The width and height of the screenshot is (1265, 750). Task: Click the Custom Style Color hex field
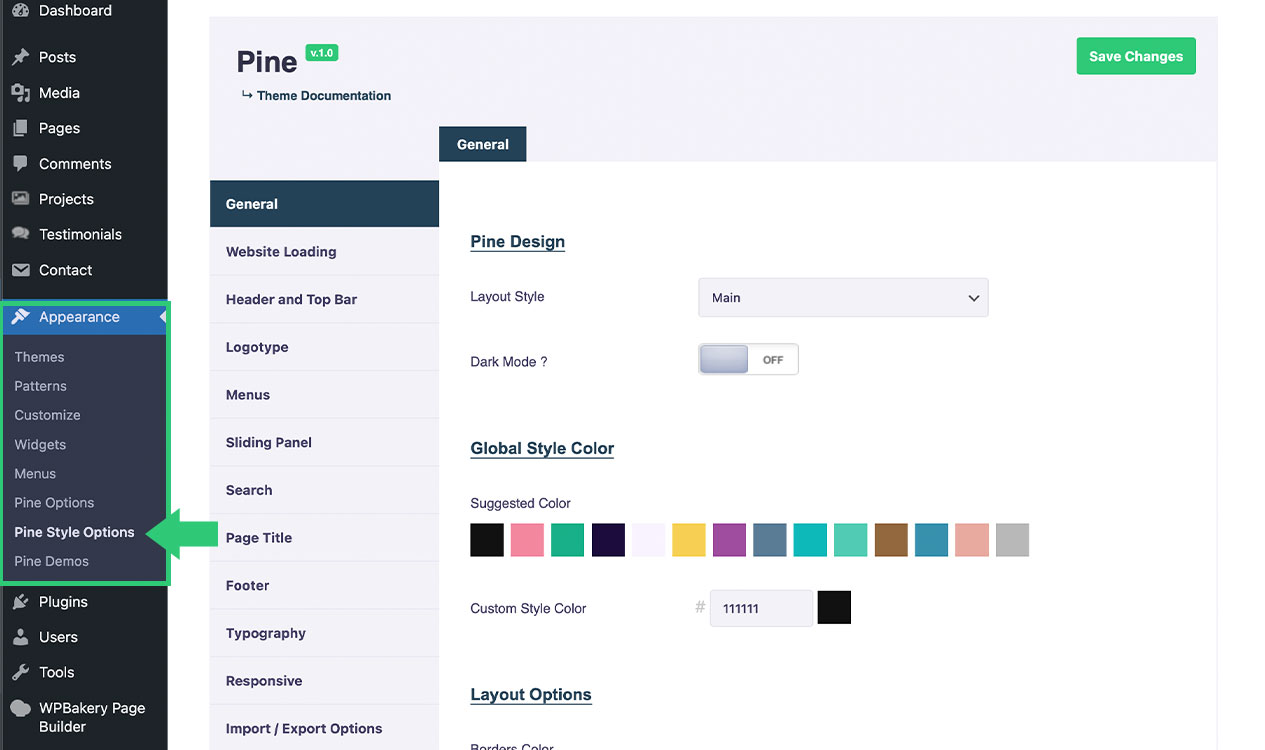click(760, 608)
